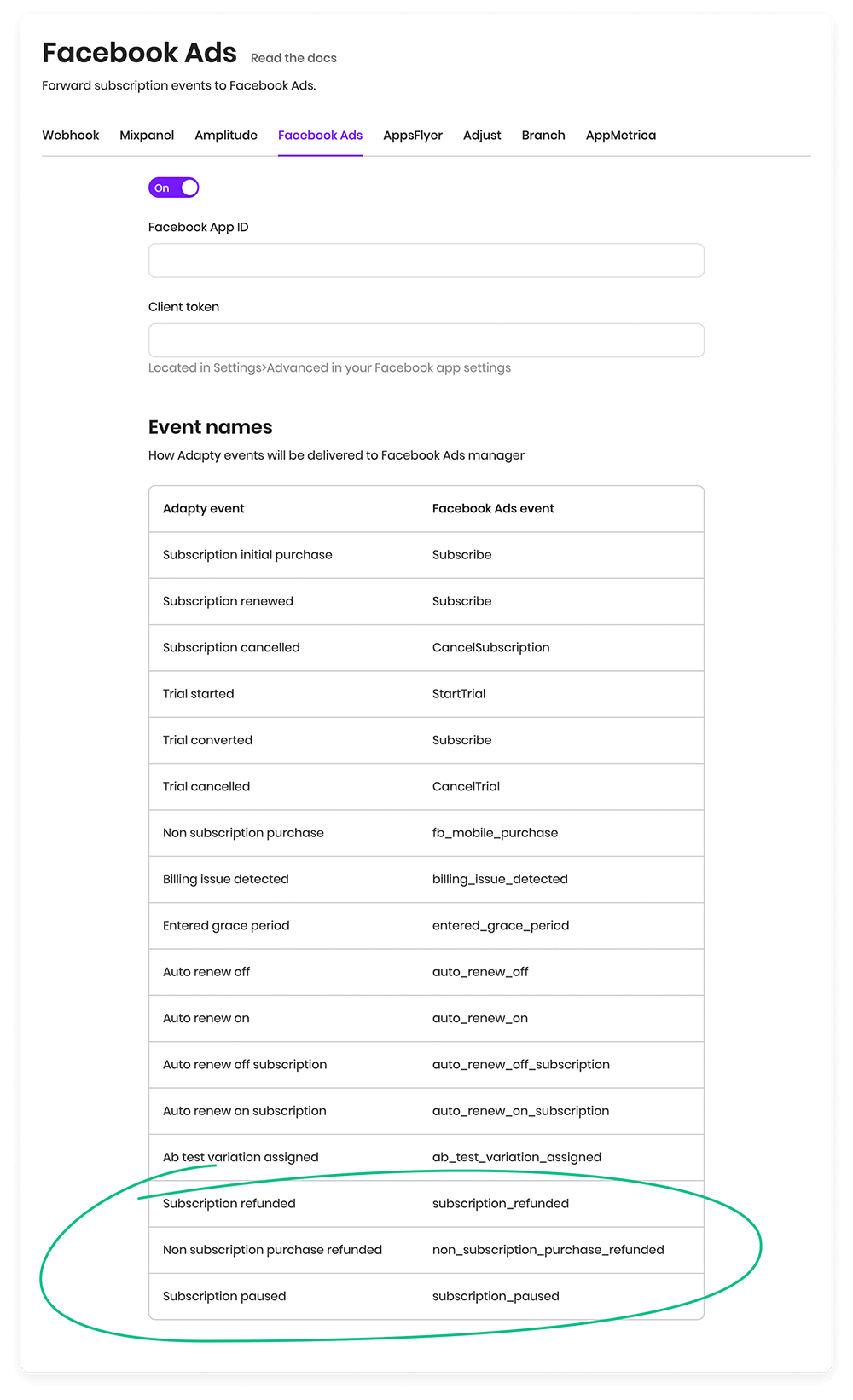Click the Facebook Ads tab
The image size is (853, 1400).
pyautogui.click(x=321, y=136)
